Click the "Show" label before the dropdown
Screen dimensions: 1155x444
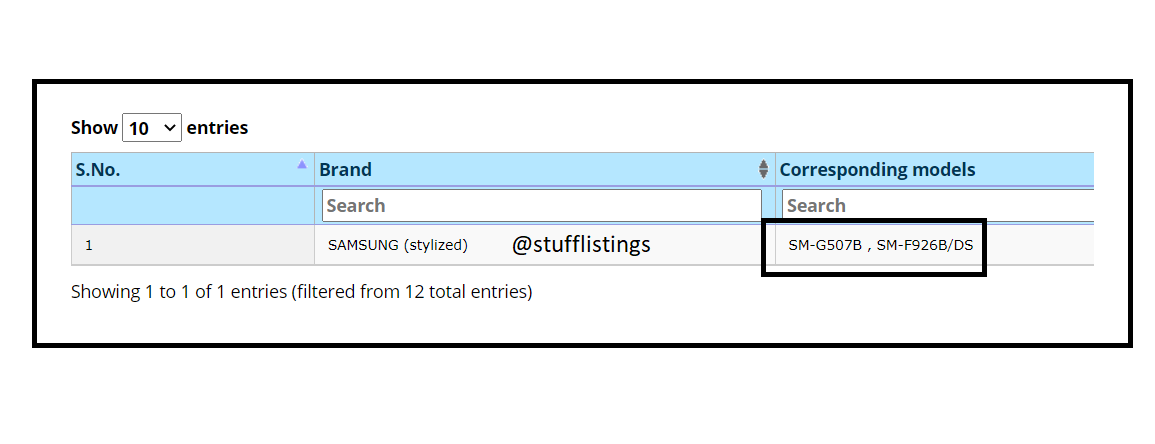pyautogui.click(x=94, y=128)
